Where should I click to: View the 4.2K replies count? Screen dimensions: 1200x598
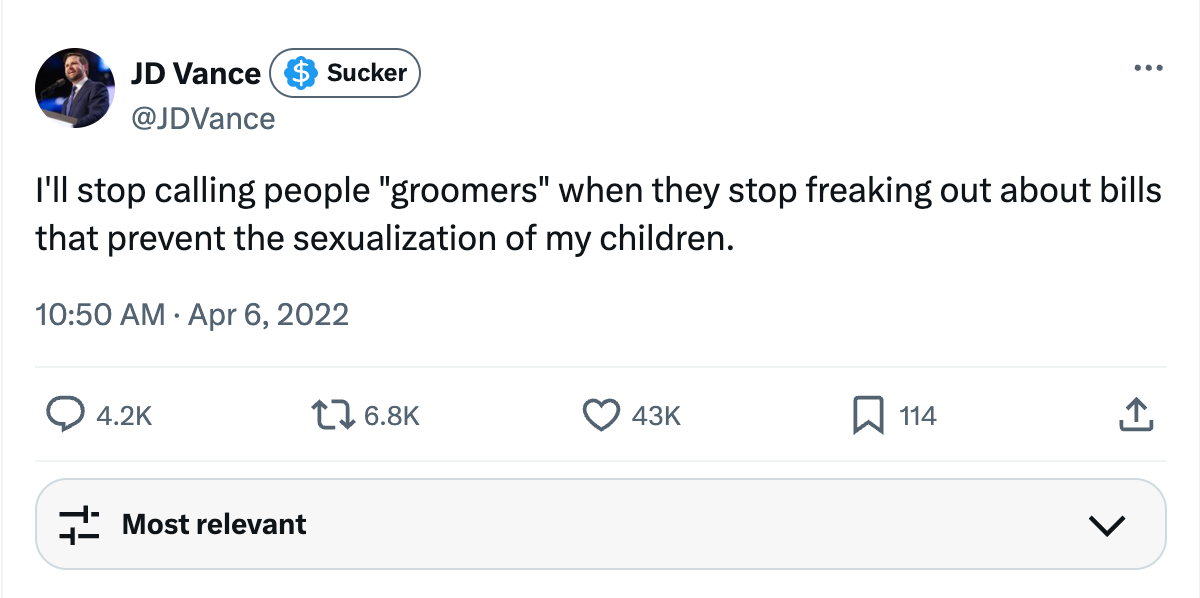pyautogui.click(x=122, y=416)
